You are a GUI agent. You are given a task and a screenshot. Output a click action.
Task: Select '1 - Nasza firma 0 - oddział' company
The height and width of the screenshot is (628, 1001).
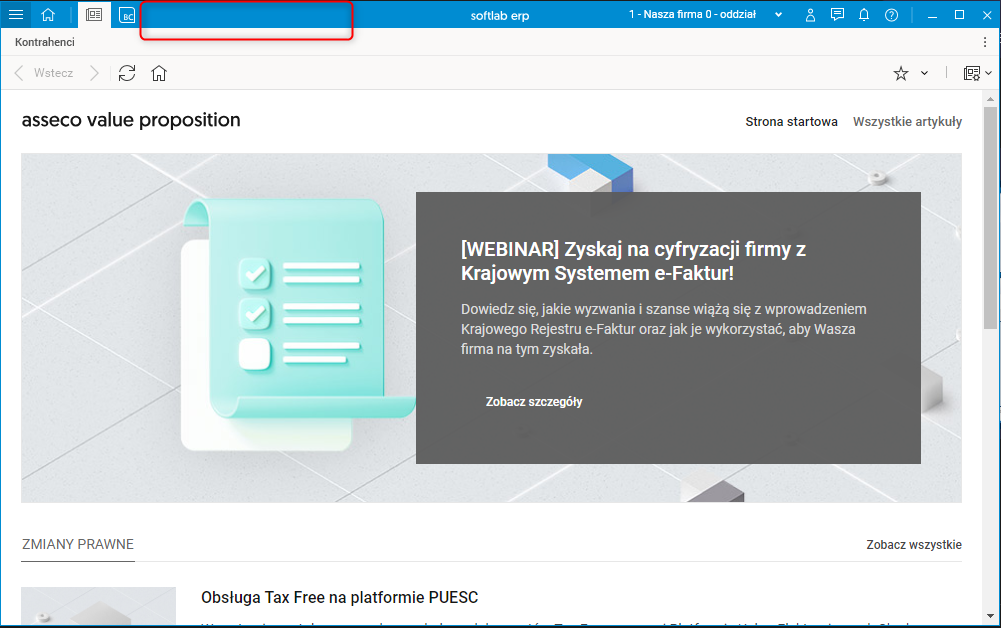click(x=692, y=14)
